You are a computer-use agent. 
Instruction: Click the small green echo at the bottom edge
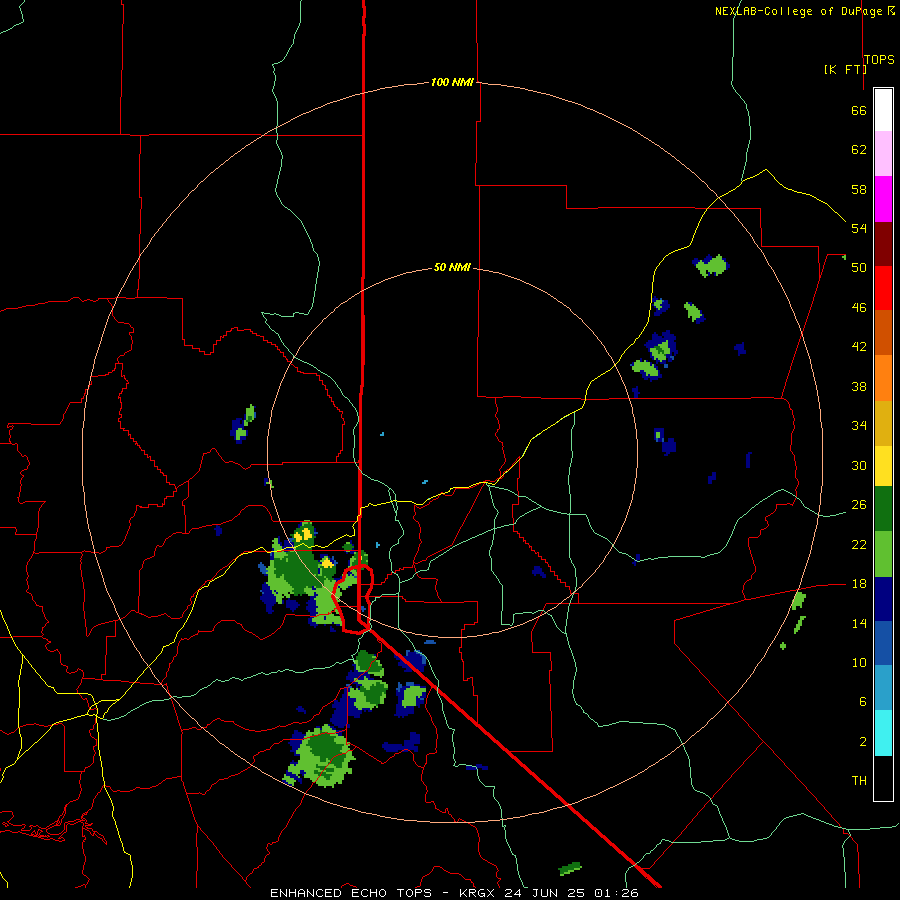pyautogui.click(x=570, y=868)
